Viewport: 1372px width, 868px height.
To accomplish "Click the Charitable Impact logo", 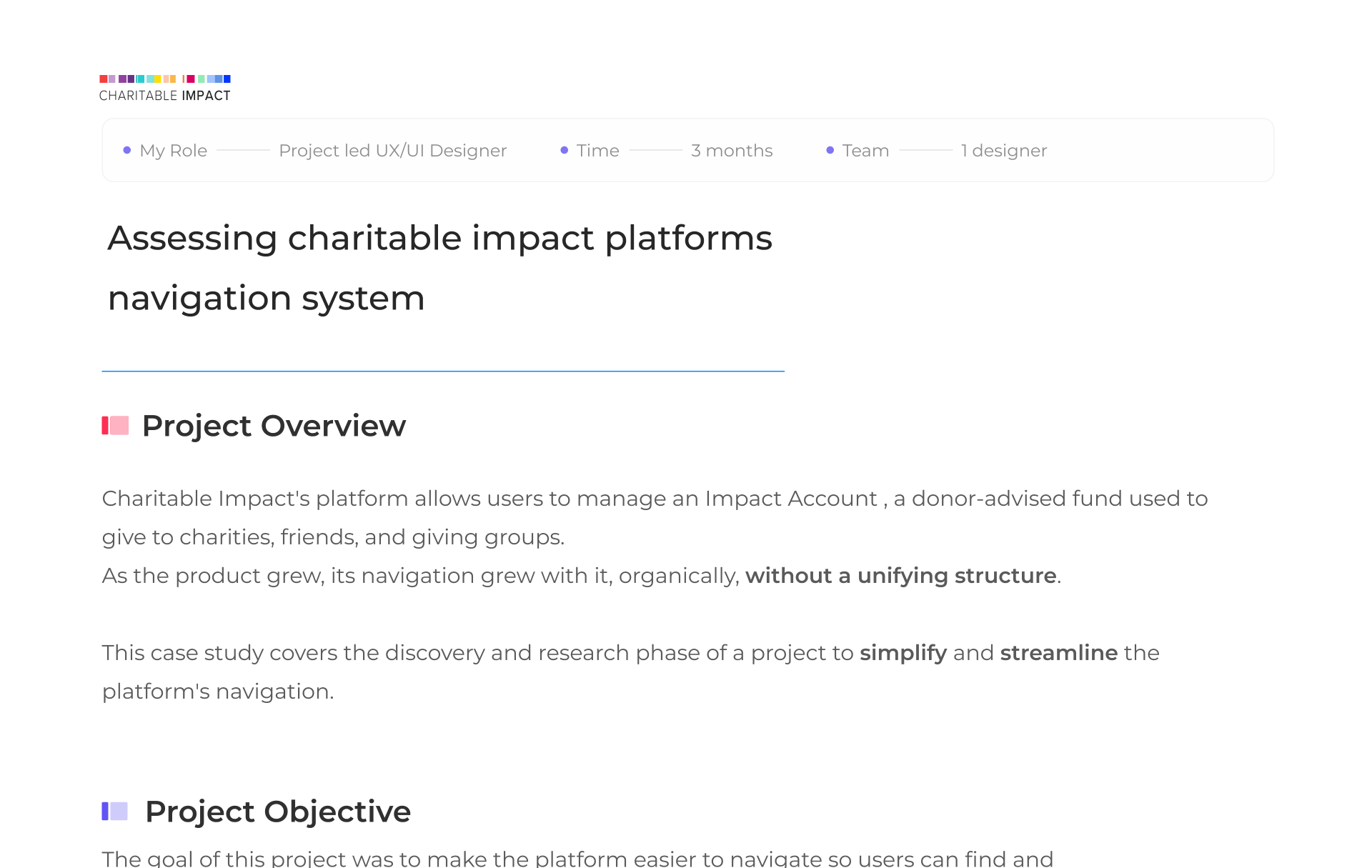I will (x=165, y=89).
